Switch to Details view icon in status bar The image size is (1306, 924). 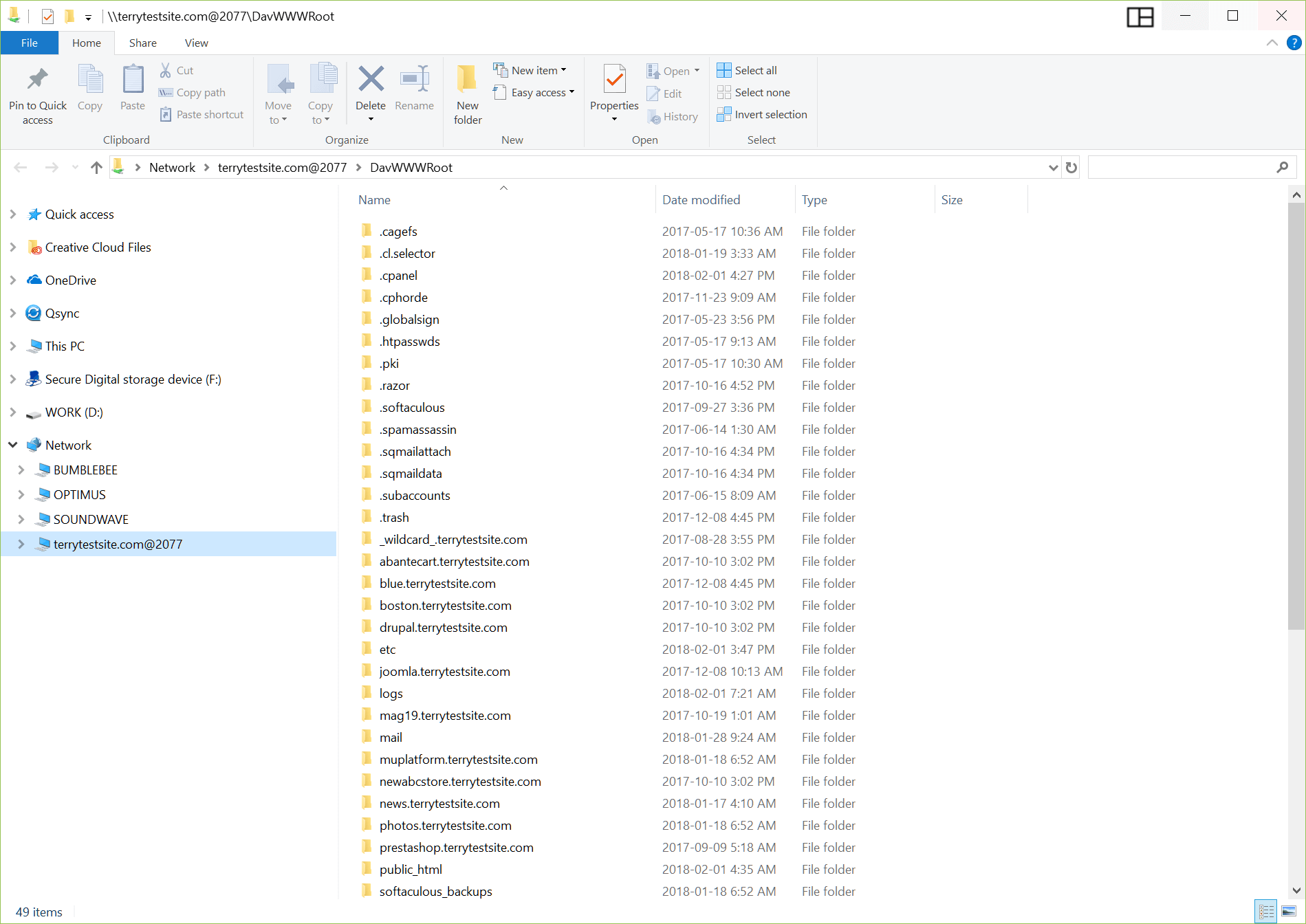point(1265,912)
